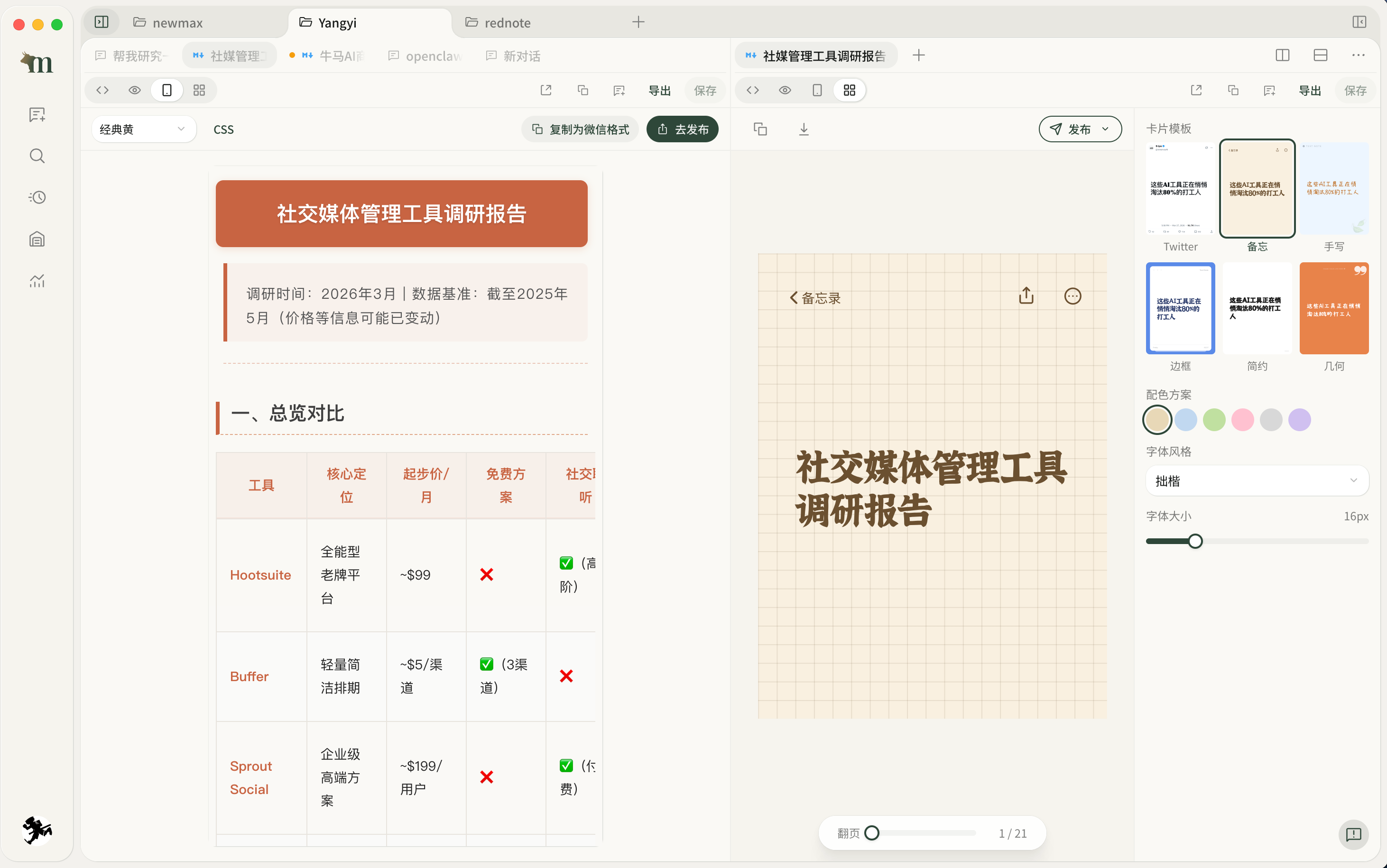This screenshot has height=868, width=1387.
Task: Click 复制为微信格式 button
Action: pyautogui.click(x=581, y=129)
